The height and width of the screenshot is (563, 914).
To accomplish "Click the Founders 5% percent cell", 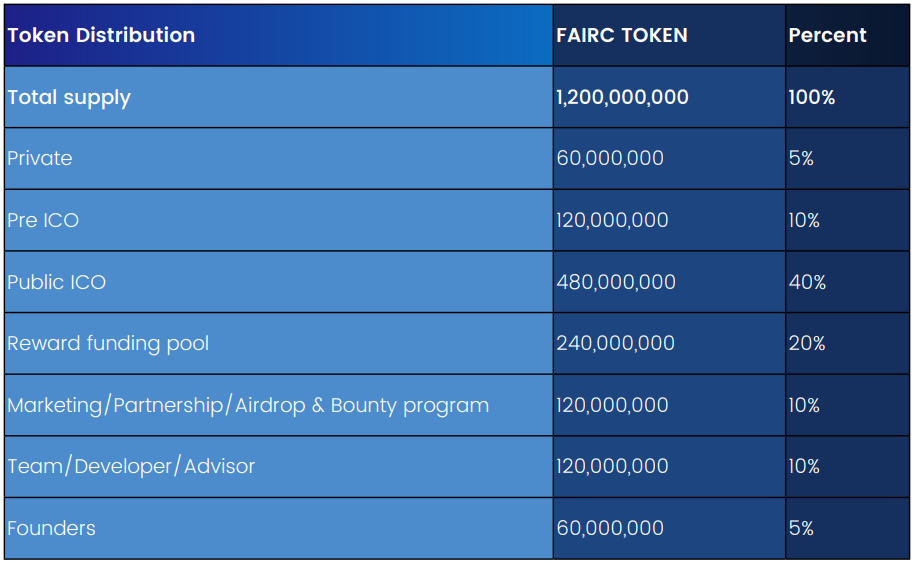I will pos(801,528).
